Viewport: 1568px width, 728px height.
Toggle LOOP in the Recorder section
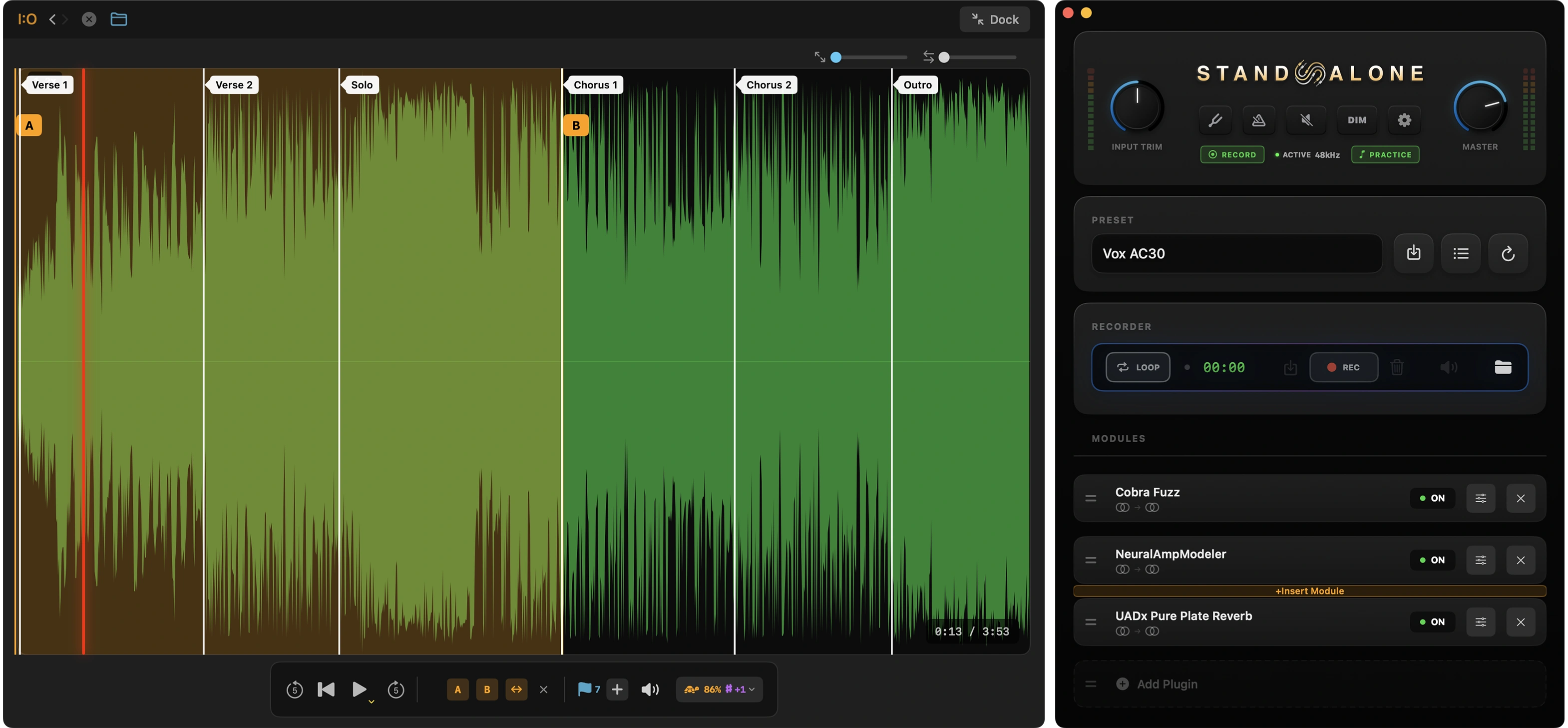(1138, 367)
